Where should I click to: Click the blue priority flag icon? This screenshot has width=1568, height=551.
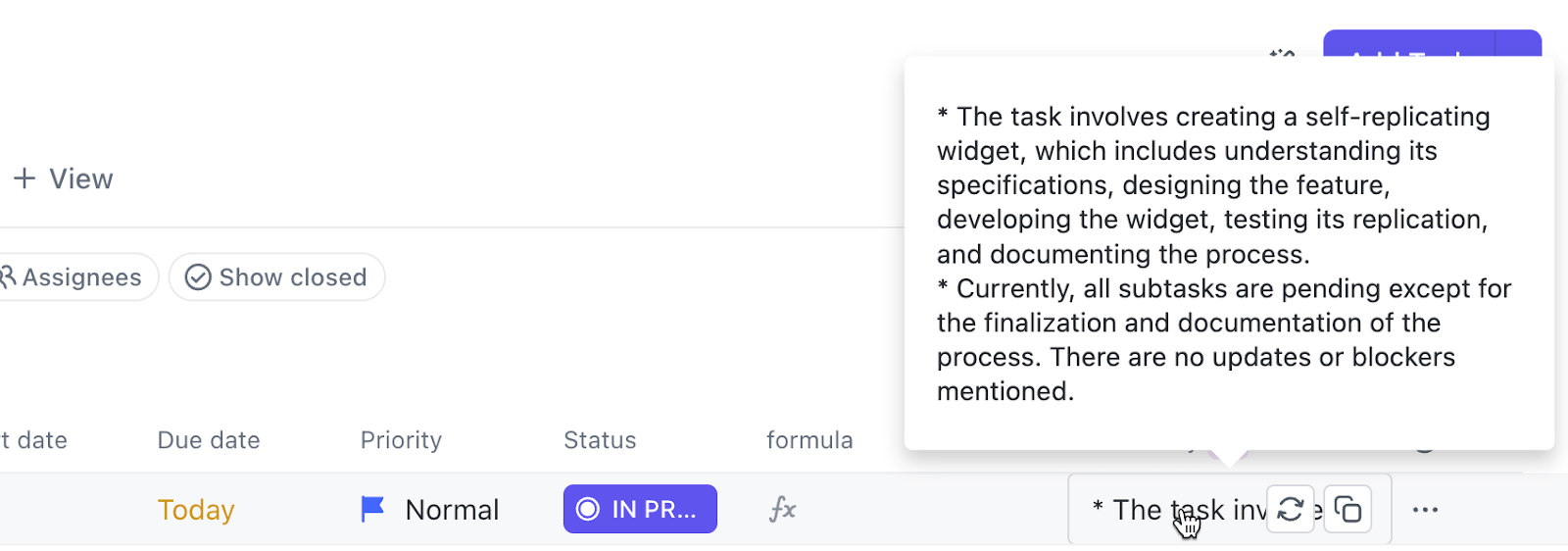(372, 509)
